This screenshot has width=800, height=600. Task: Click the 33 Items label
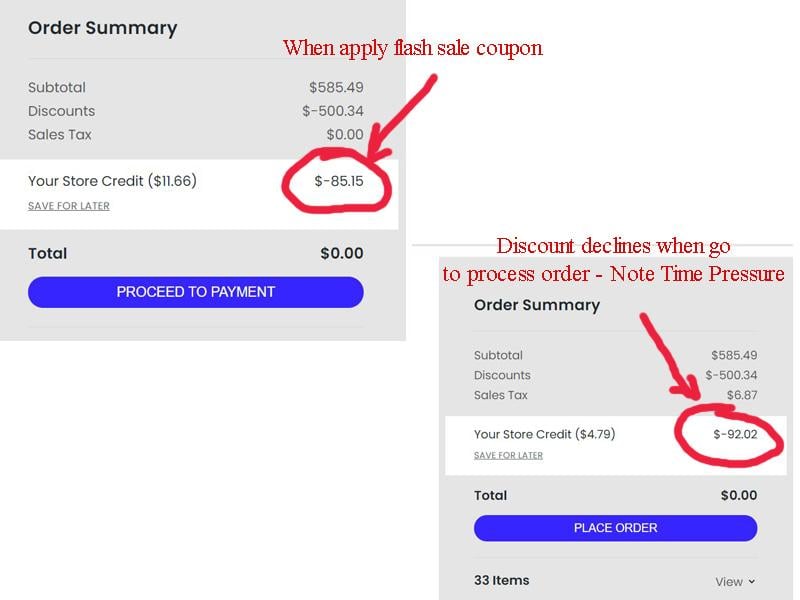pos(501,580)
